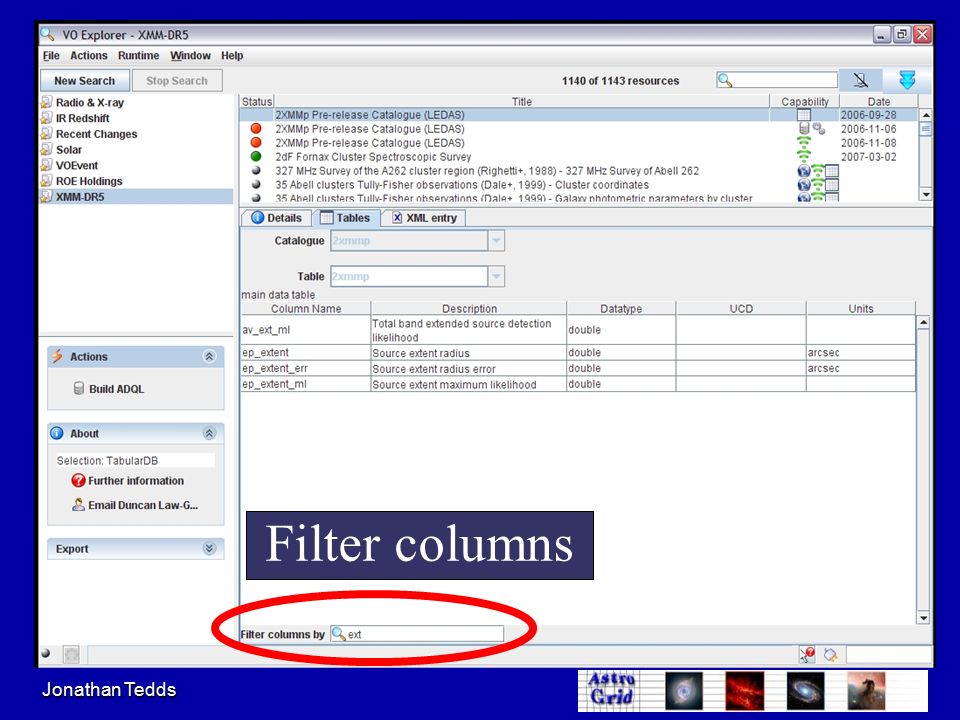Click the blue double-arrow down icon
960x720 pixels.
pyautogui.click(x=907, y=80)
